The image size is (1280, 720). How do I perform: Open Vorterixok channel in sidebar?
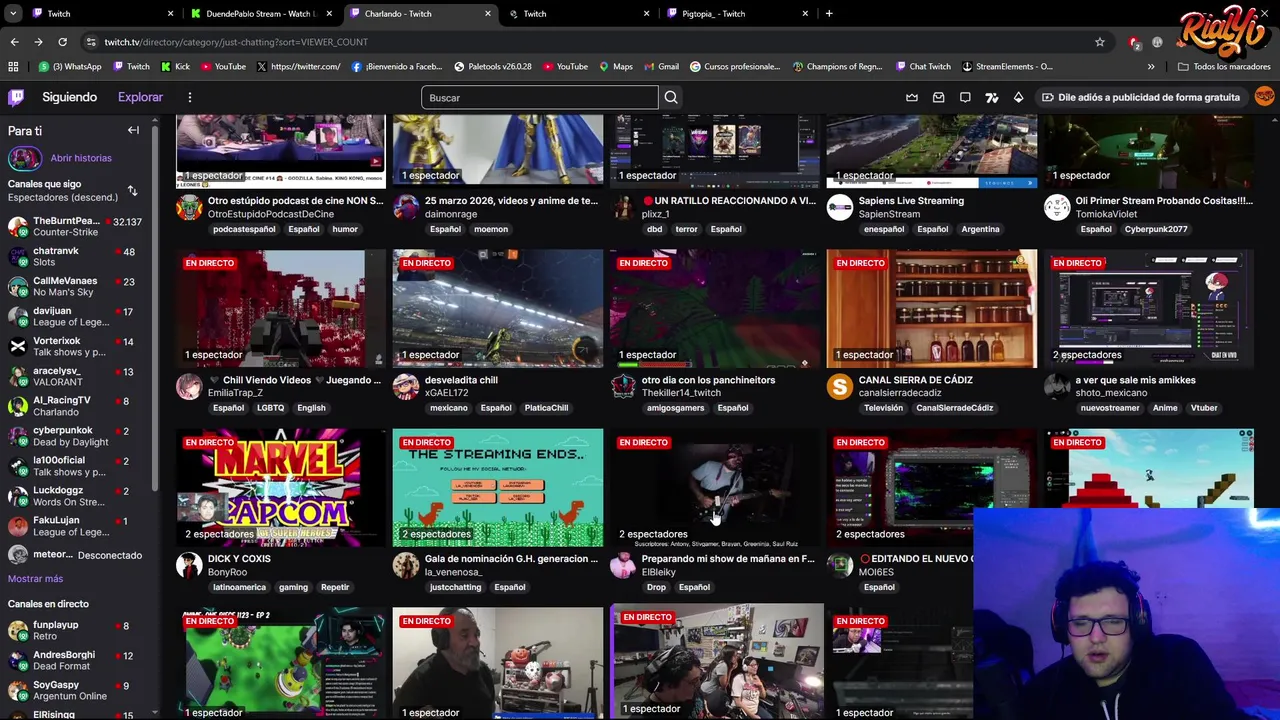76,347
